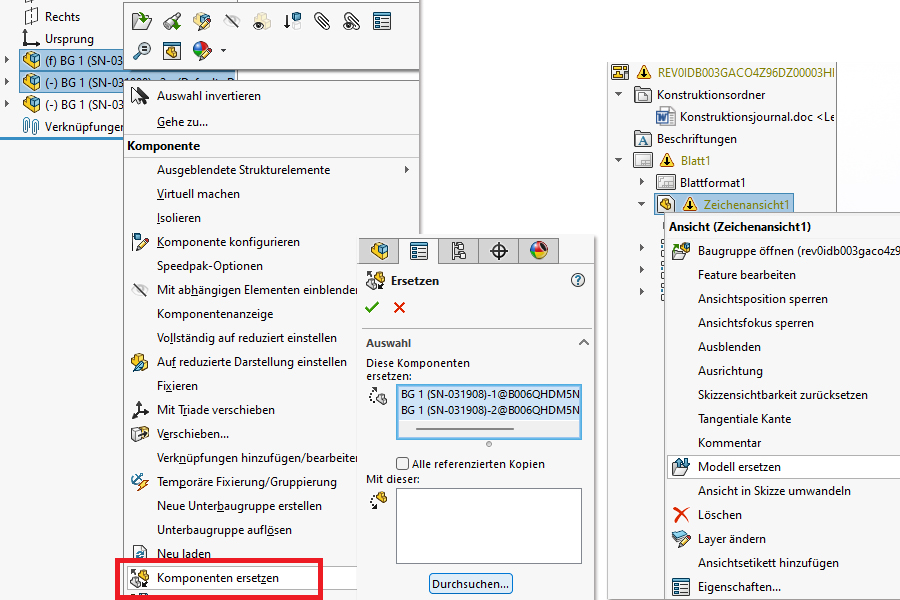Enable 'Alle referenzierten Kopien' checkbox
Screen dimensions: 900x600
[403, 464]
